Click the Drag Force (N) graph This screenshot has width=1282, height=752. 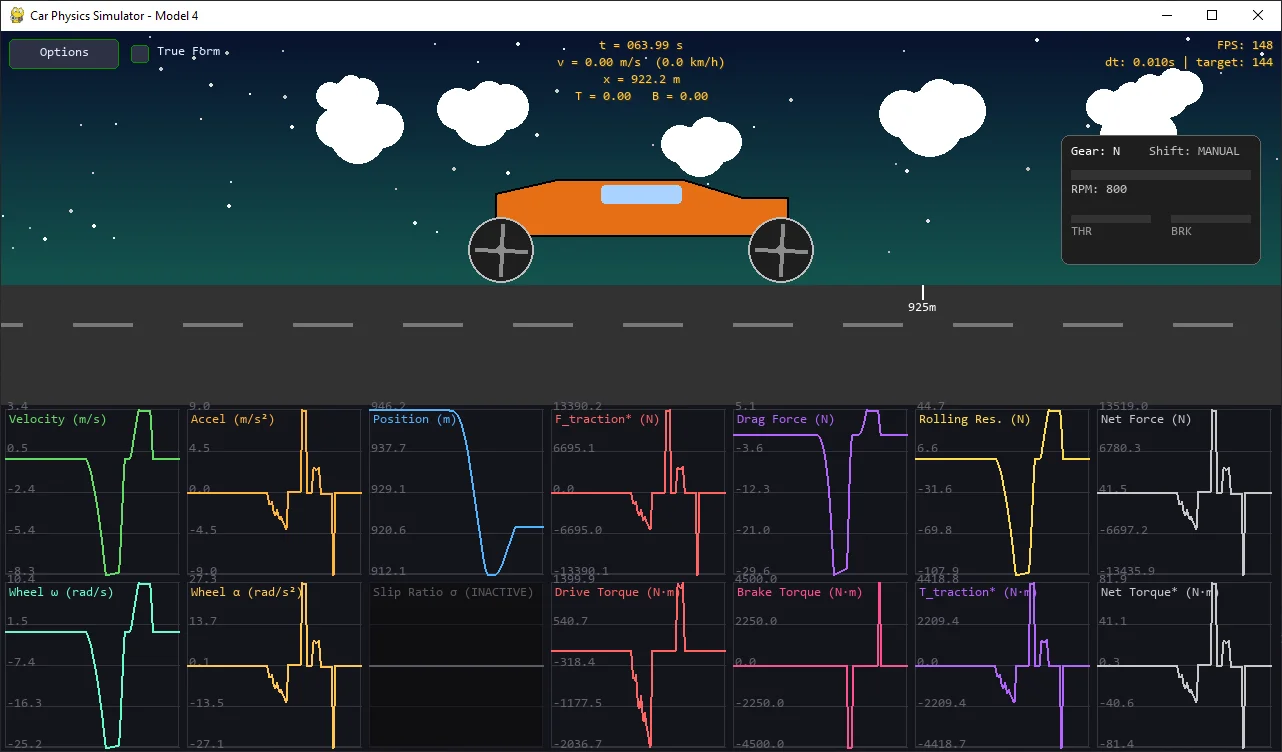(820, 490)
